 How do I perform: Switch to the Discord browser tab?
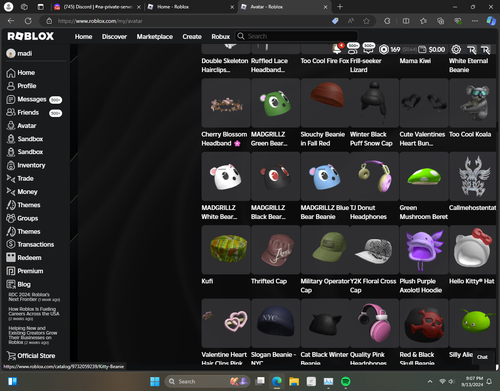[x=97, y=7]
